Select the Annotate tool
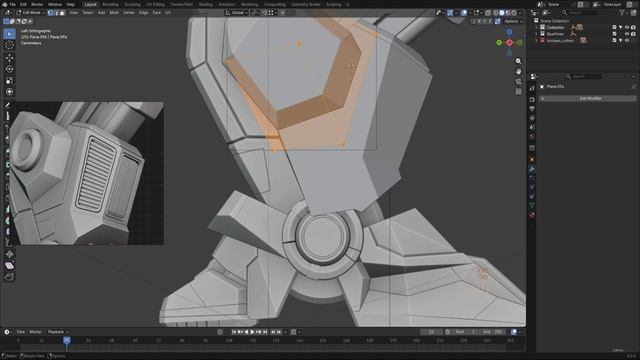 8,105
